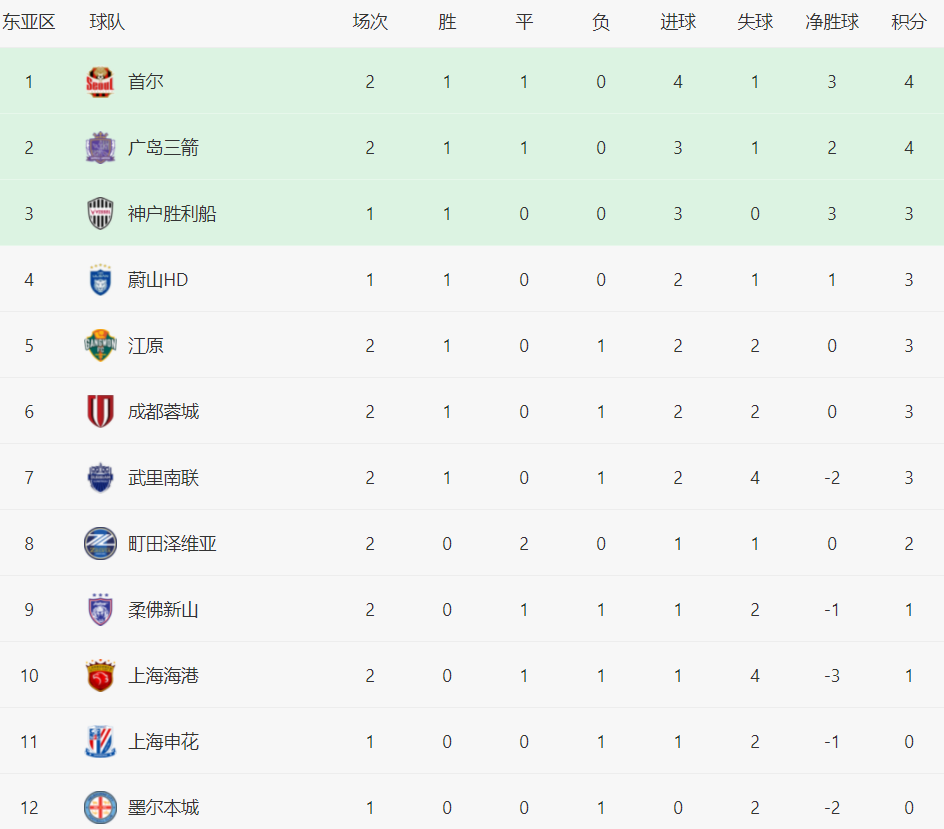Click the FC Seoul team logo
Image resolution: width=944 pixels, height=829 pixels.
pos(100,82)
